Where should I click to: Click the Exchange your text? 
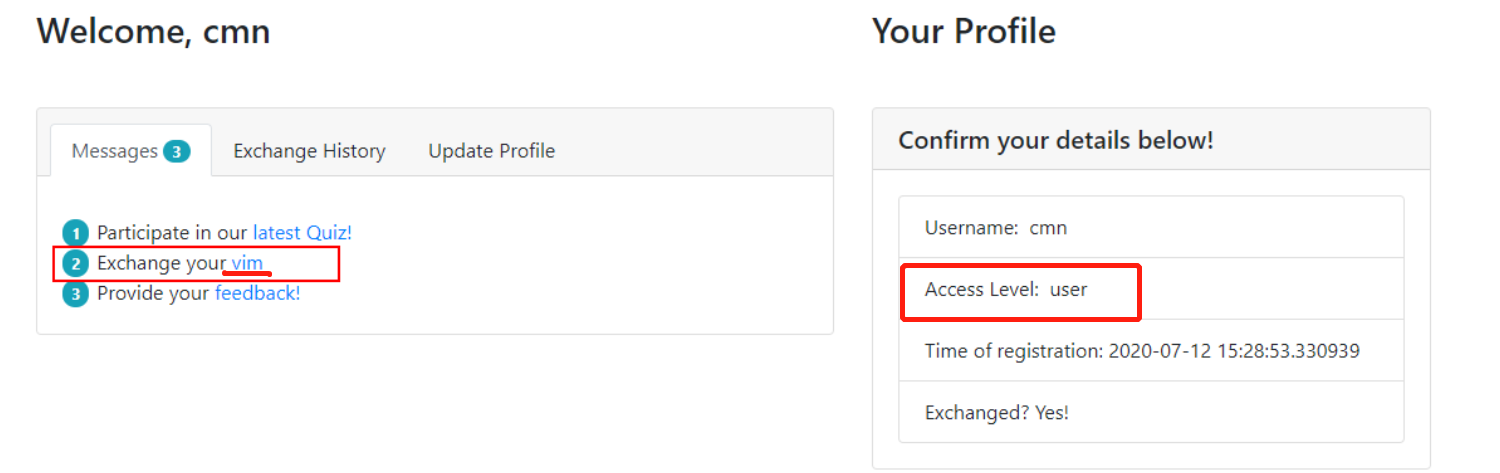click(161, 264)
